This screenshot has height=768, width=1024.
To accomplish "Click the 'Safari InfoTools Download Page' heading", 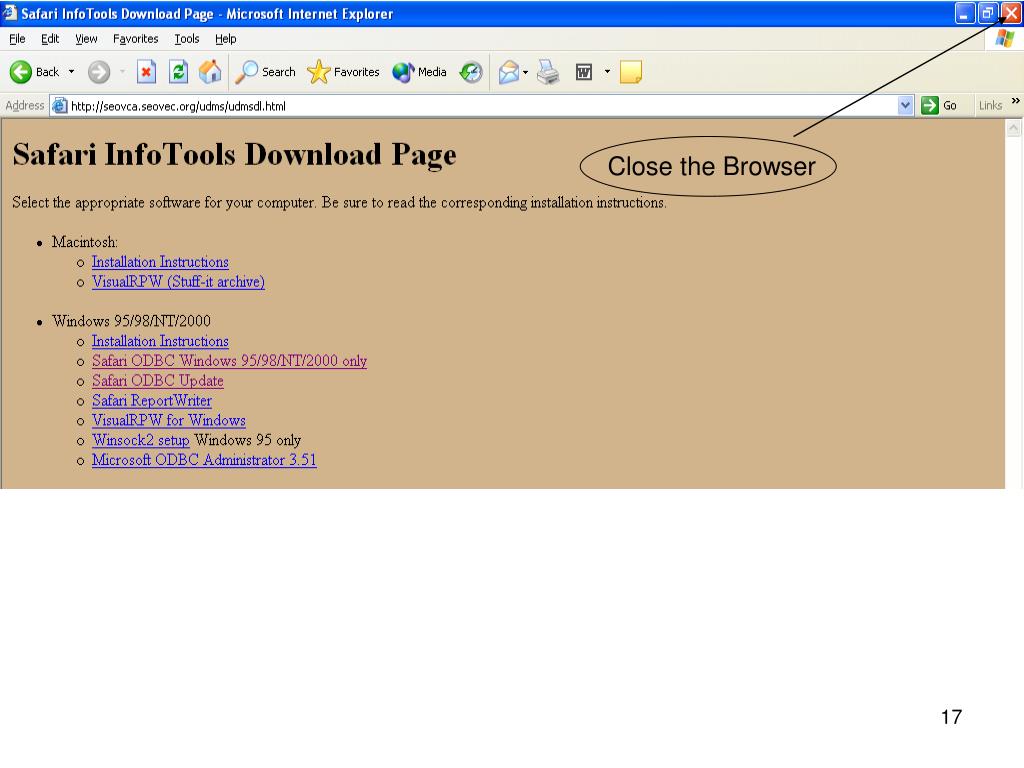I will [234, 155].
